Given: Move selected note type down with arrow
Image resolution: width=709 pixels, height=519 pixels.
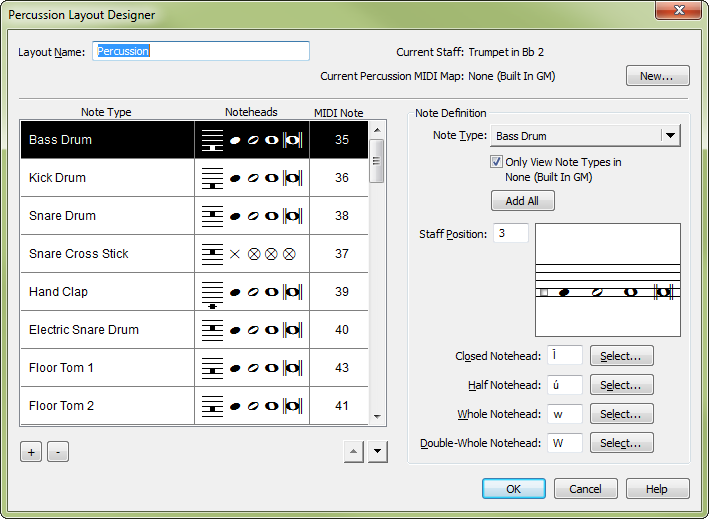Looking at the screenshot, I should tap(377, 452).
